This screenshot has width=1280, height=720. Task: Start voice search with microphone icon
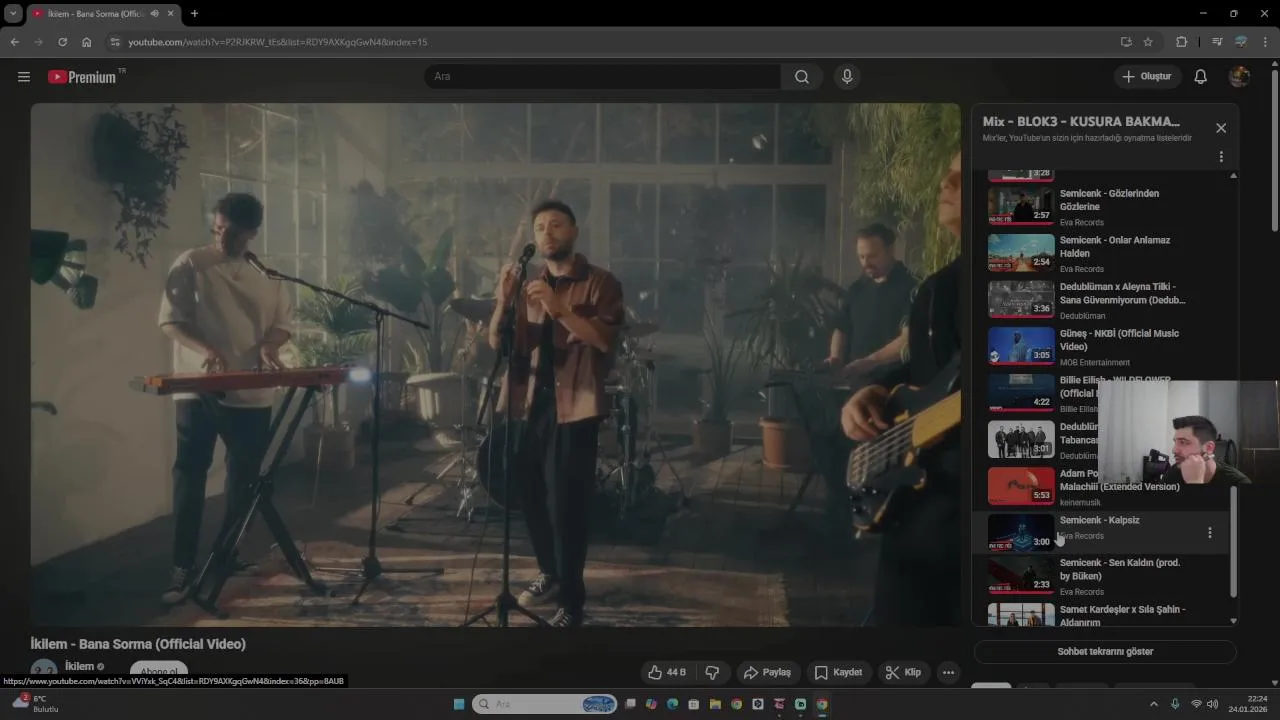(x=847, y=77)
